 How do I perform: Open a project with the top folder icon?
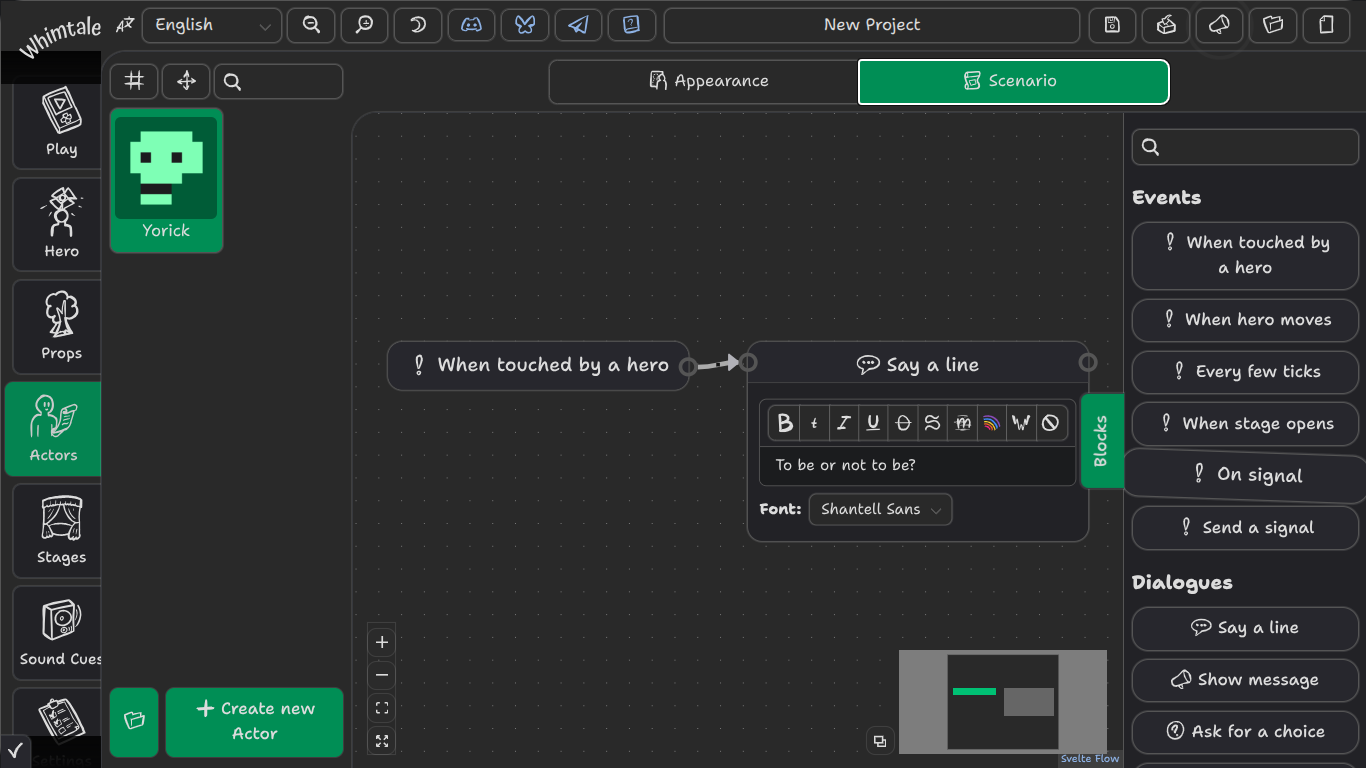[x=1273, y=25]
